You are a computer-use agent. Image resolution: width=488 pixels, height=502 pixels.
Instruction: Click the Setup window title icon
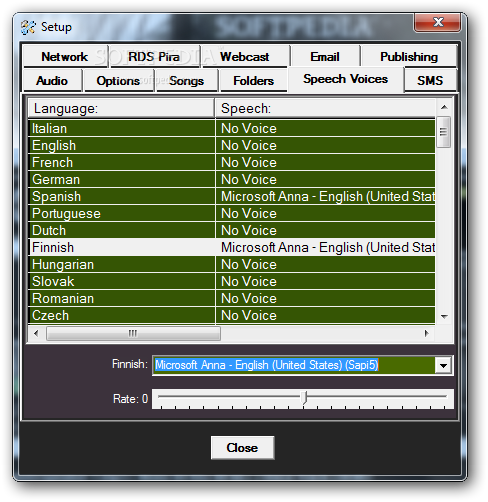point(28,27)
